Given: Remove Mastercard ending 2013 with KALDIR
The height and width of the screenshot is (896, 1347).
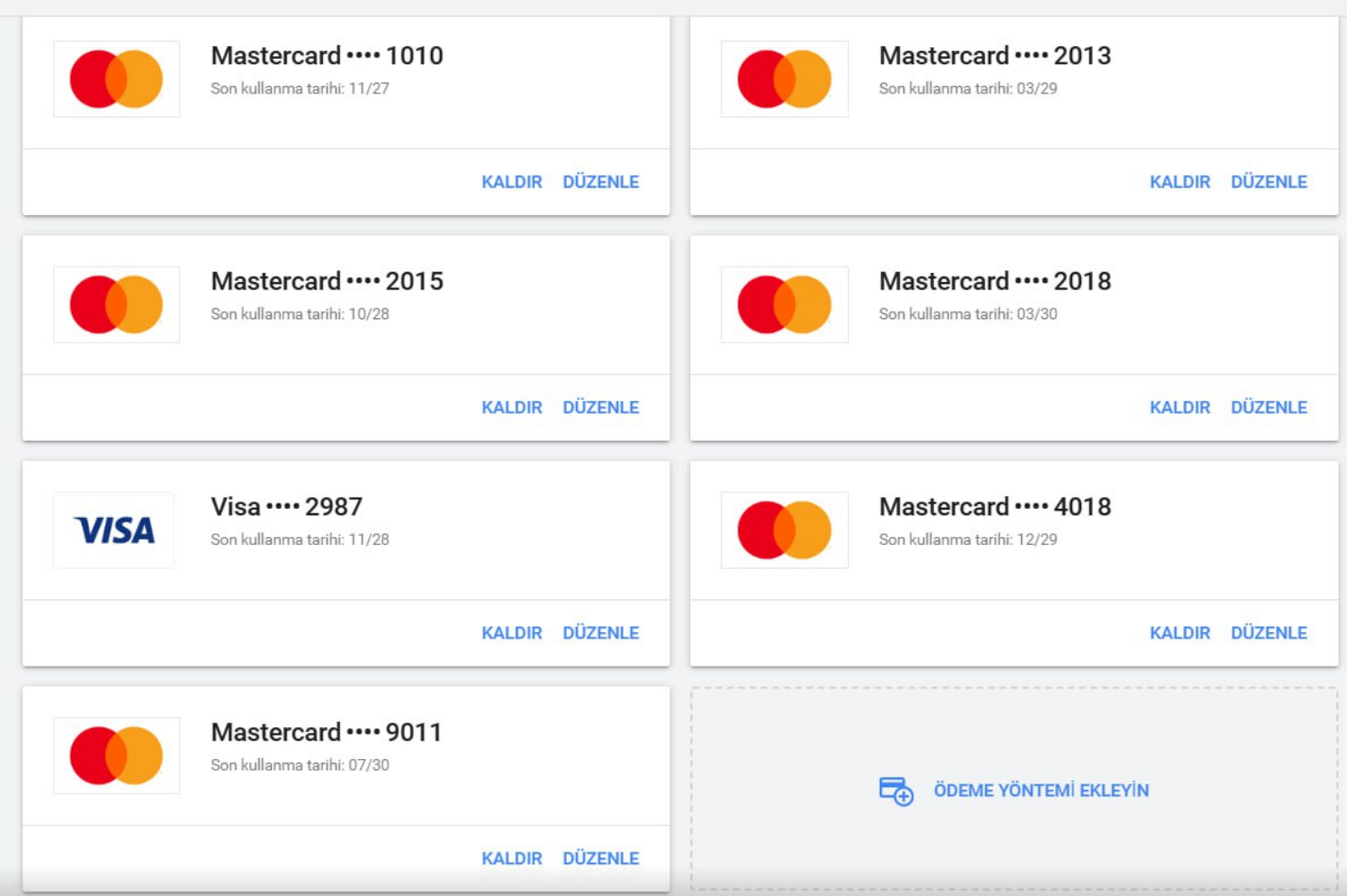Looking at the screenshot, I should pyautogui.click(x=1180, y=182).
